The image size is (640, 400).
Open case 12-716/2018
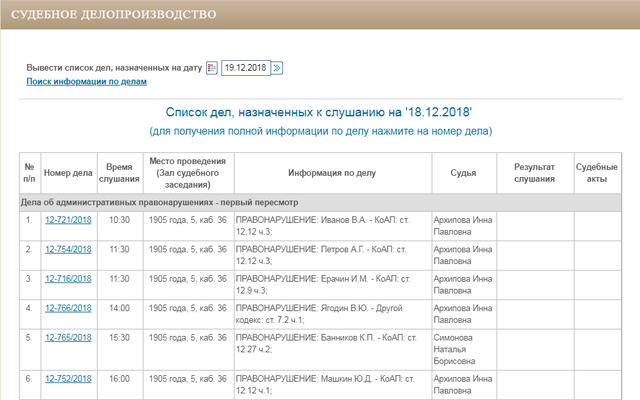click(x=68, y=279)
